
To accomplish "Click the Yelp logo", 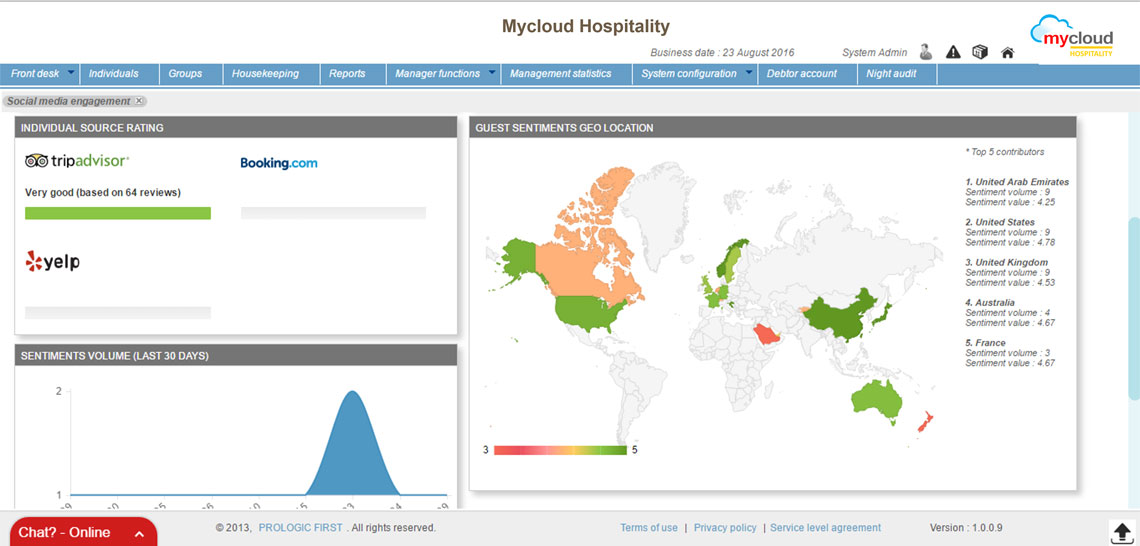I will [x=52, y=262].
